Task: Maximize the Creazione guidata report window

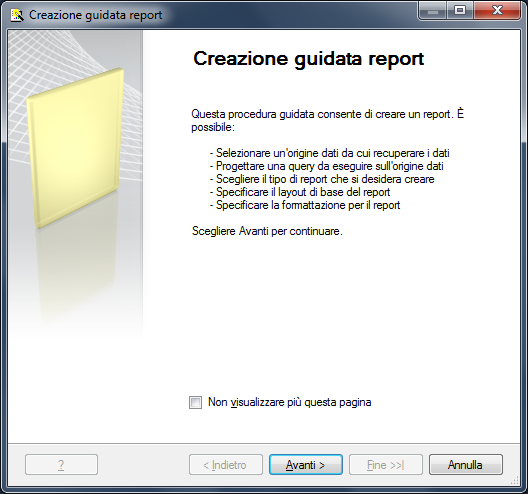Action: click(460, 11)
